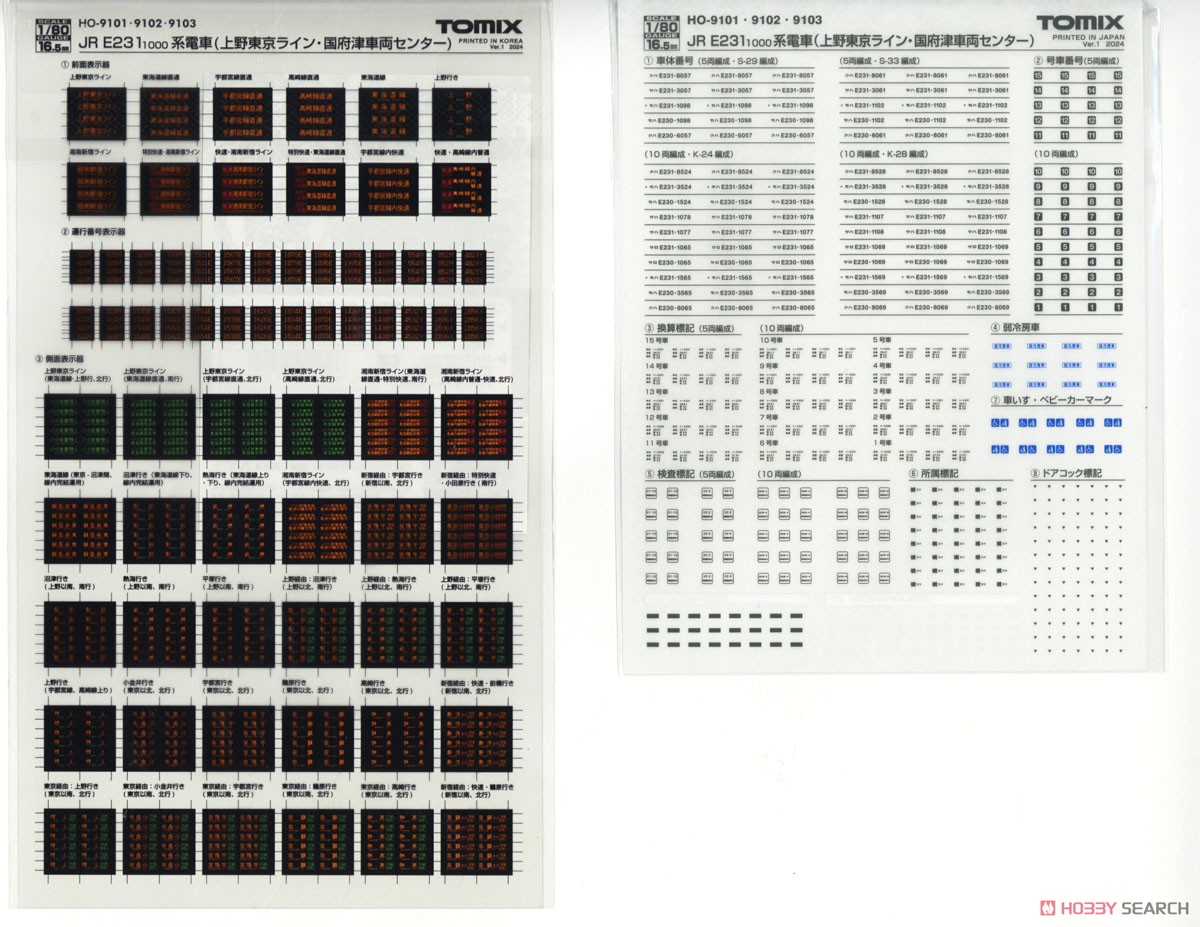
Task: Select the "④ 弱冷房車" heading
Action: [x=1015, y=327]
